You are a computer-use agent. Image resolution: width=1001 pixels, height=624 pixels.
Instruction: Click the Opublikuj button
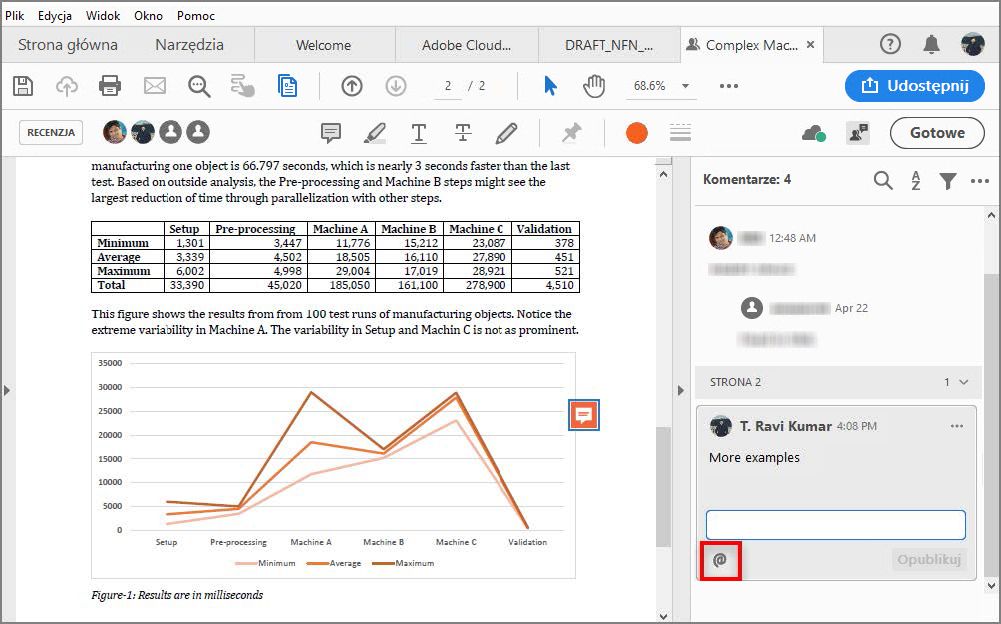(929, 560)
